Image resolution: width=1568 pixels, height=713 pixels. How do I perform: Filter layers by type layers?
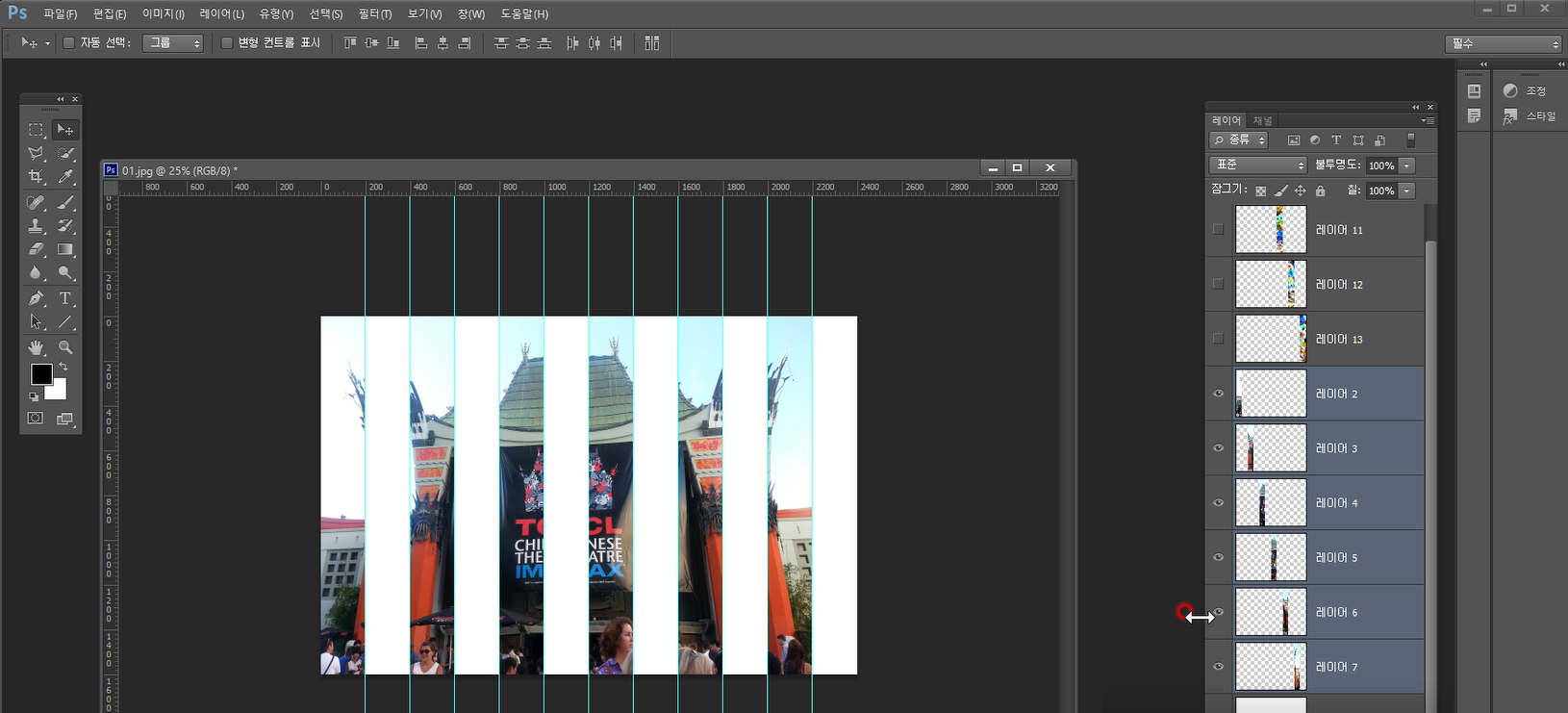[1336, 140]
